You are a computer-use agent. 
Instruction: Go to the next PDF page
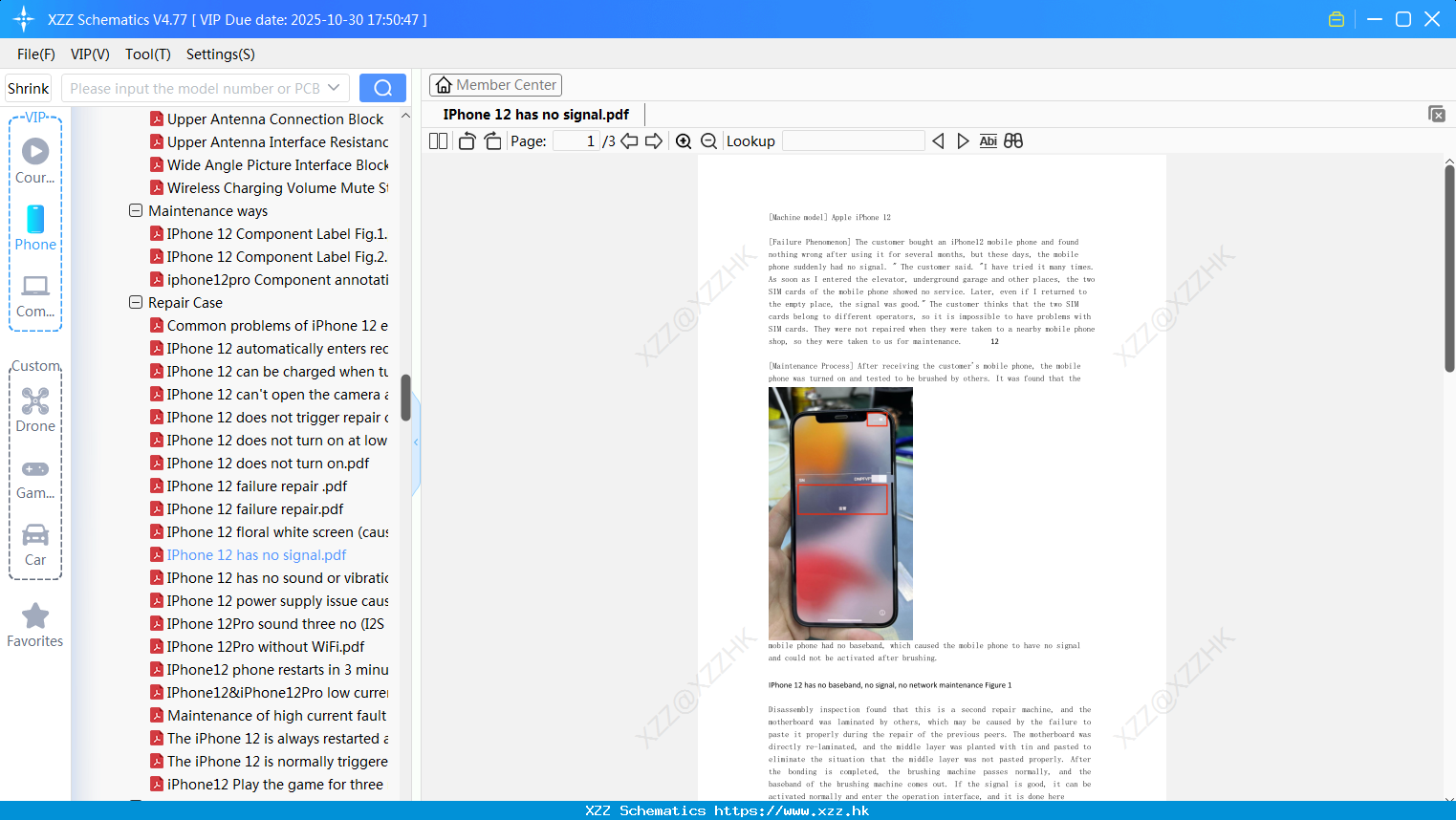pos(654,141)
